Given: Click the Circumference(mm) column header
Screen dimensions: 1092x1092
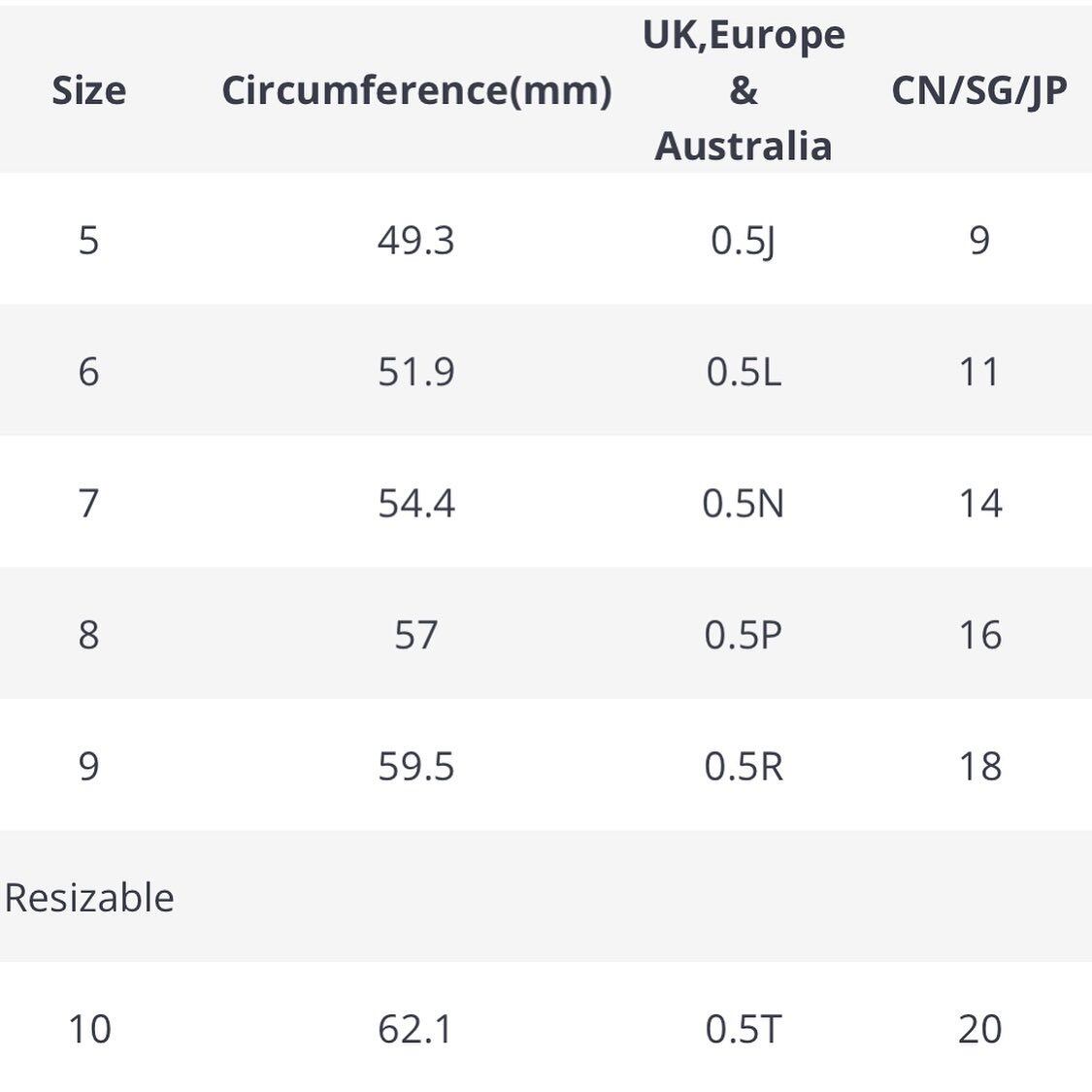Looking at the screenshot, I should [x=416, y=90].
